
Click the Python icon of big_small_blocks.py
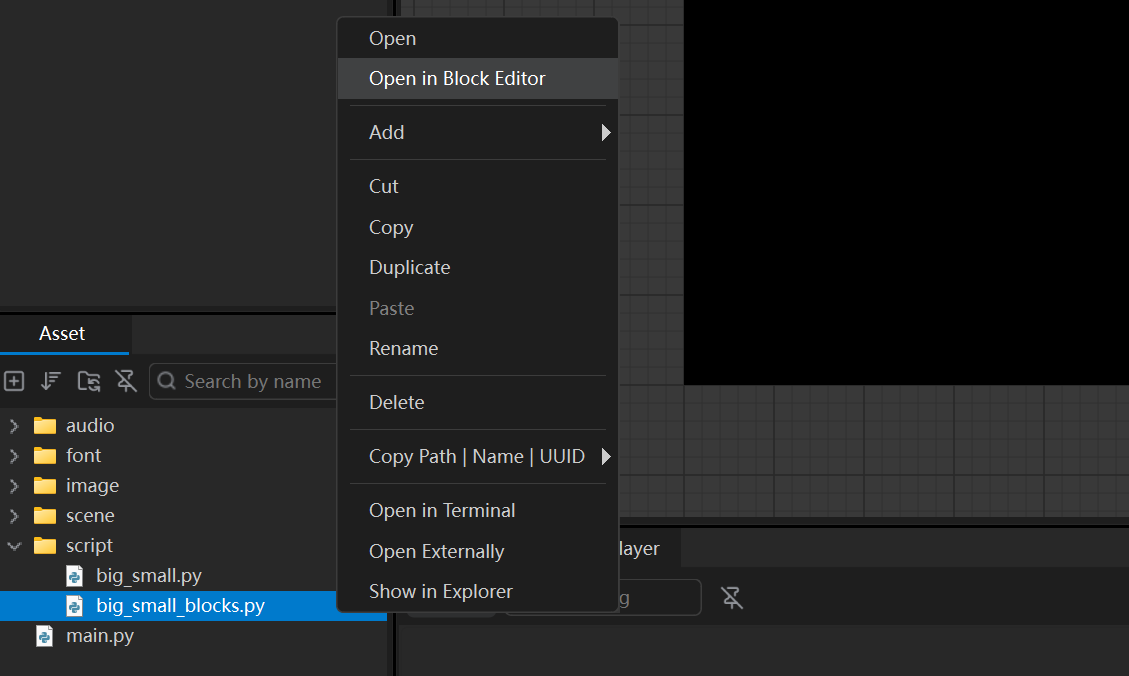tap(74, 606)
